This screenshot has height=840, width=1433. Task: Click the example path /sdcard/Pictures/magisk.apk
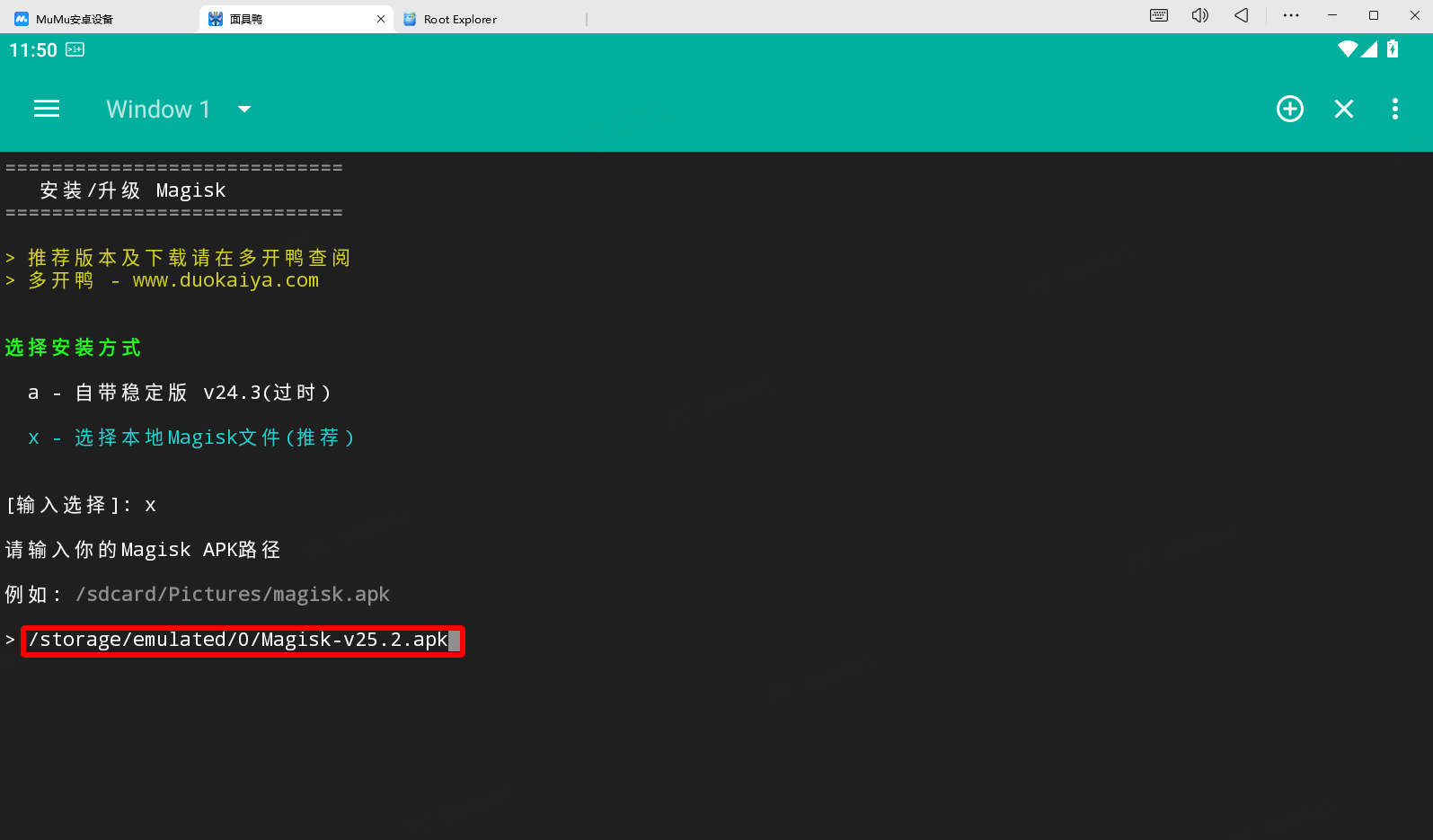point(233,595)
